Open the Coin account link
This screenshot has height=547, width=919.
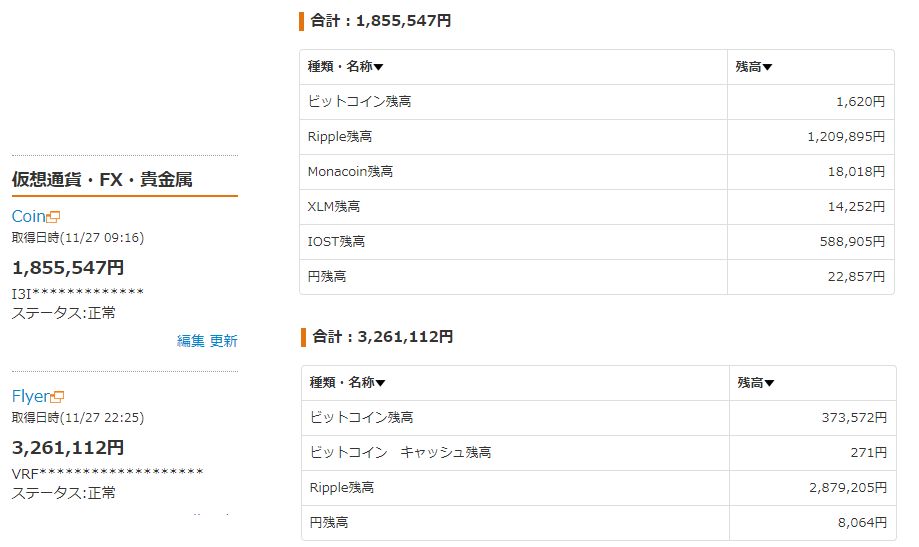click(29, 217)
